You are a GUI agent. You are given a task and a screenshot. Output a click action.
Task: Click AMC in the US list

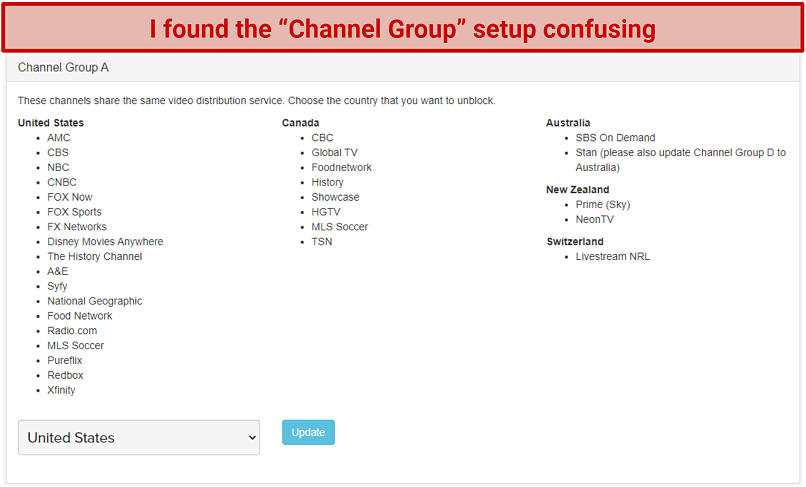pyautogui.click(x=59, y=138)
